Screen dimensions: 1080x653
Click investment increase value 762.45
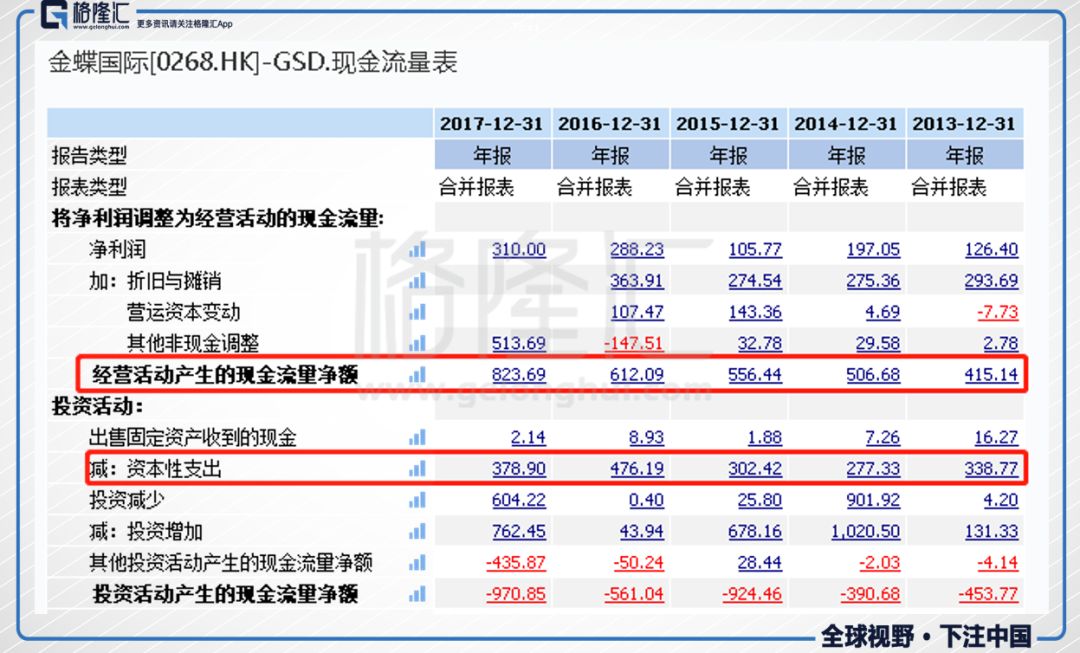coord(519,531)
